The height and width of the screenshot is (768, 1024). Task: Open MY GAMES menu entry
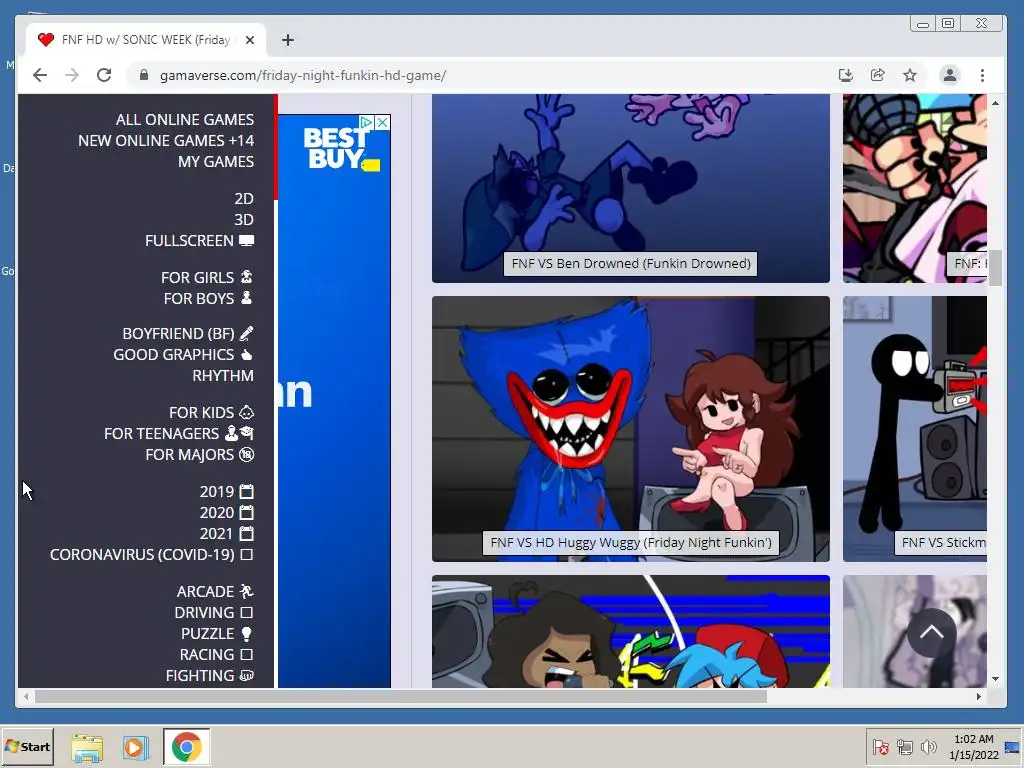pyautogui.click(x=216, y=161)
